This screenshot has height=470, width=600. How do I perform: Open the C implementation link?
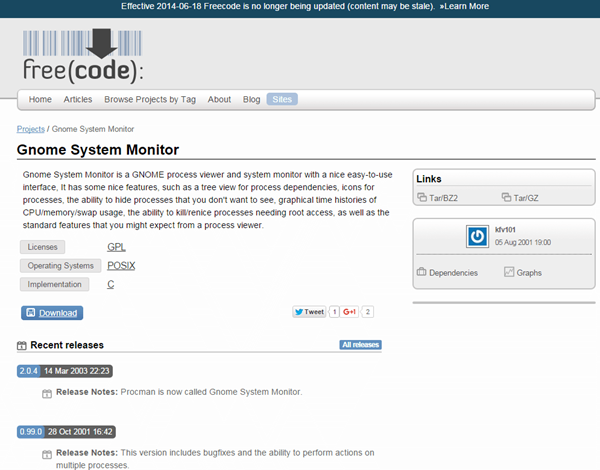(111, 284)
